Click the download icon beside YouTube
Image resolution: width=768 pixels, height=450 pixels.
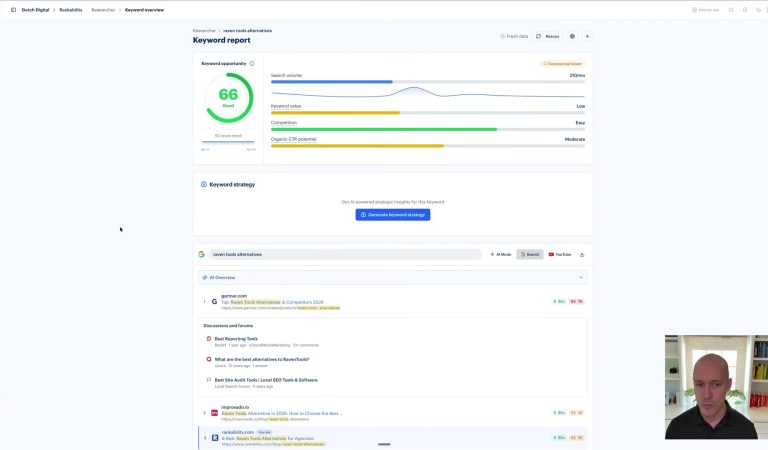point(582,255)
